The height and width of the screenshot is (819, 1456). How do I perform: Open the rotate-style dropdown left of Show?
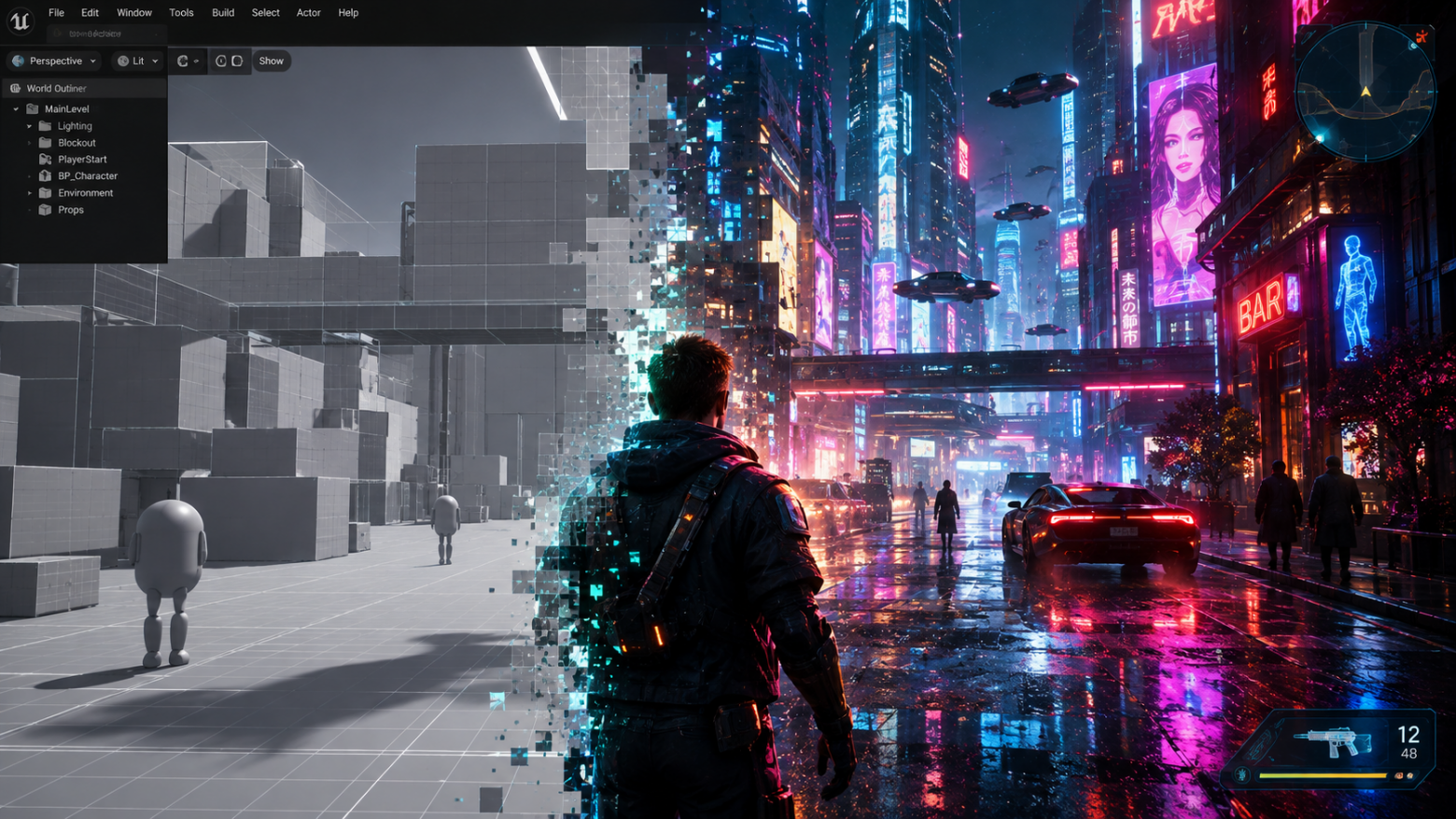[x=188, y=61]
